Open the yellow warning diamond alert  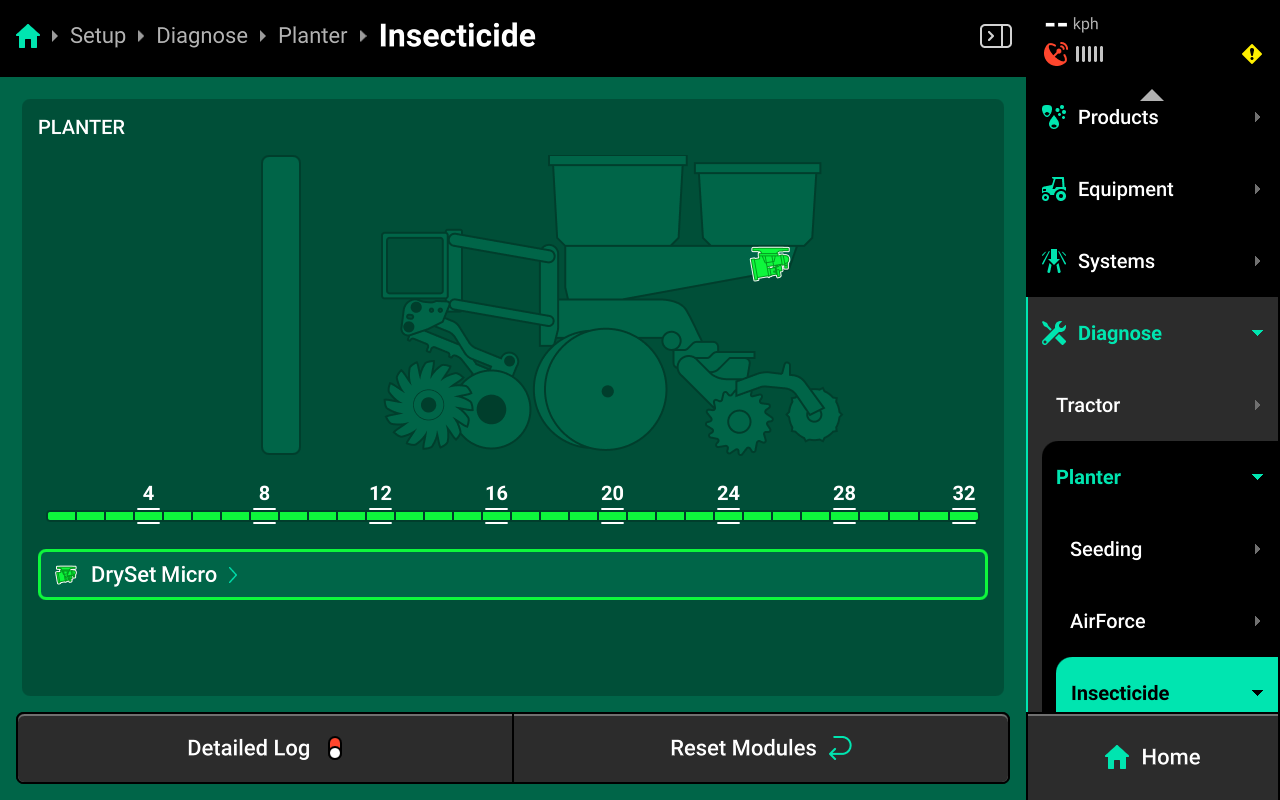(x=1252, y=54)
